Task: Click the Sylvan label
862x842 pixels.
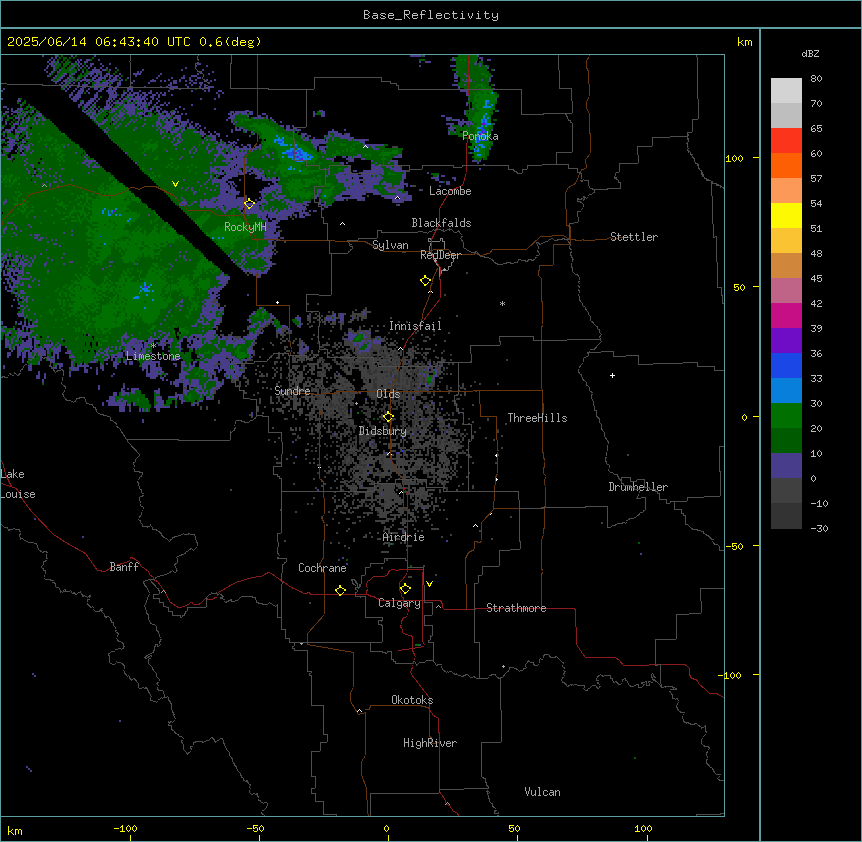Action: click(390, 245)
